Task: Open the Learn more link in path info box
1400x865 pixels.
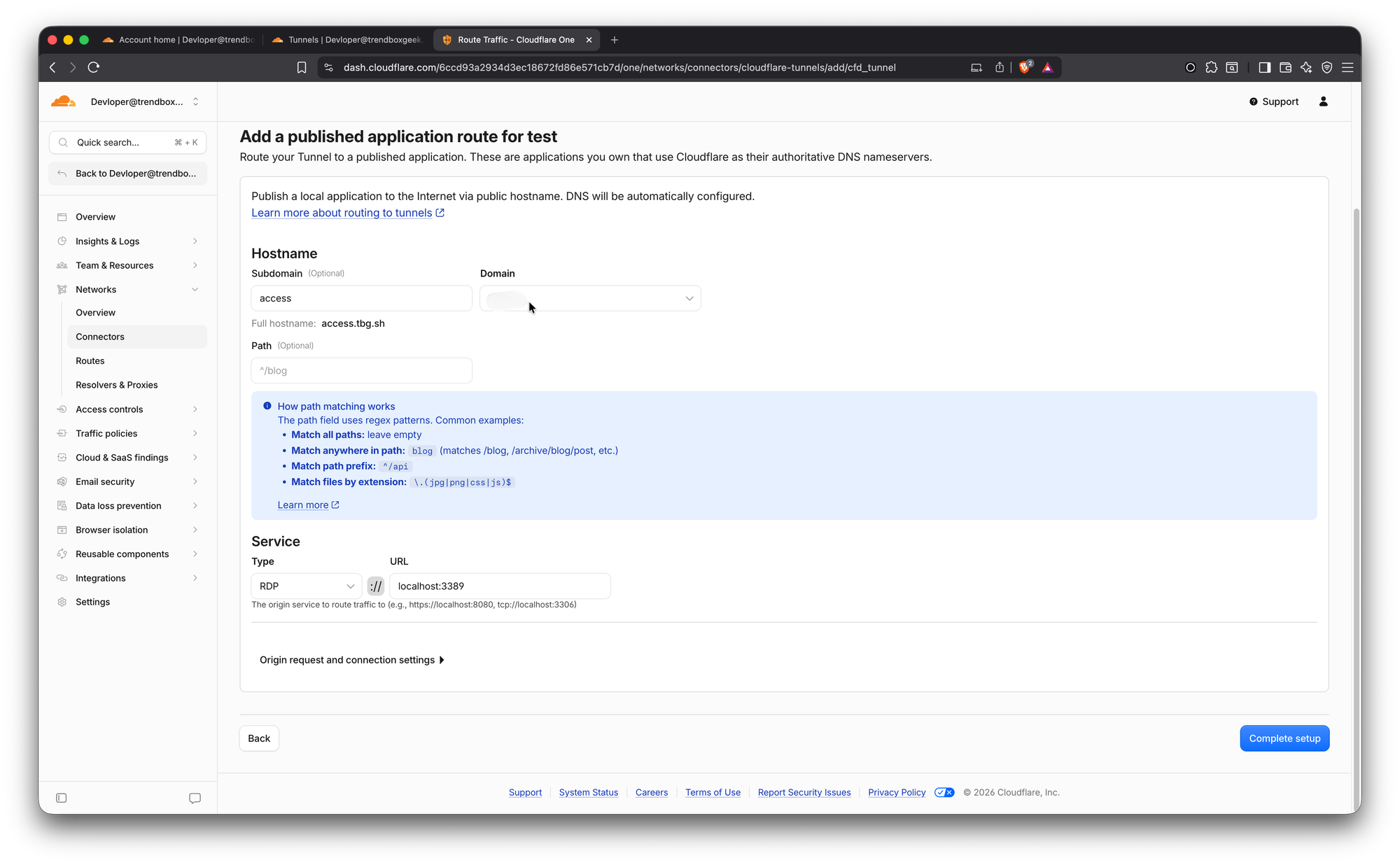Action: (308, 505)
